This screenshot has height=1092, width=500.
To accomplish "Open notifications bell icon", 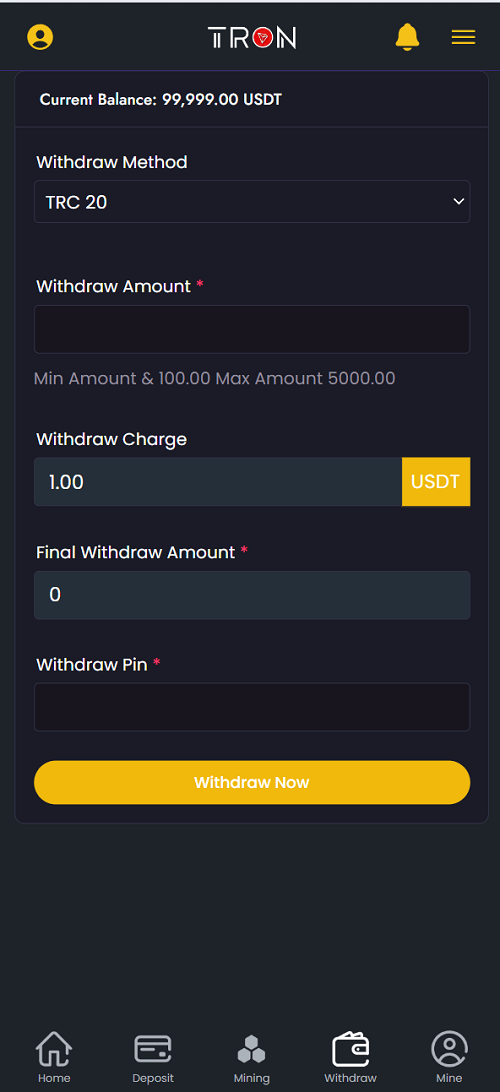I will [407, 37].
